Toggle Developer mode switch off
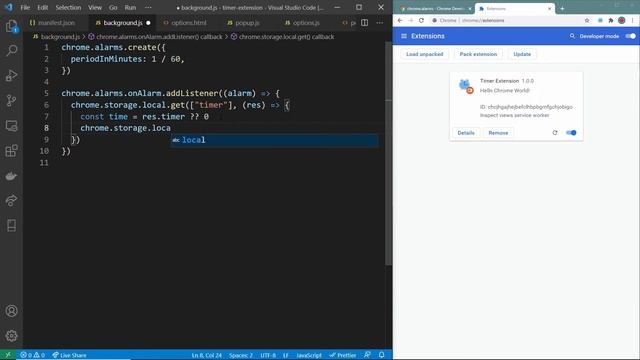Screen dimensions: 640x360 click(631, 36)
